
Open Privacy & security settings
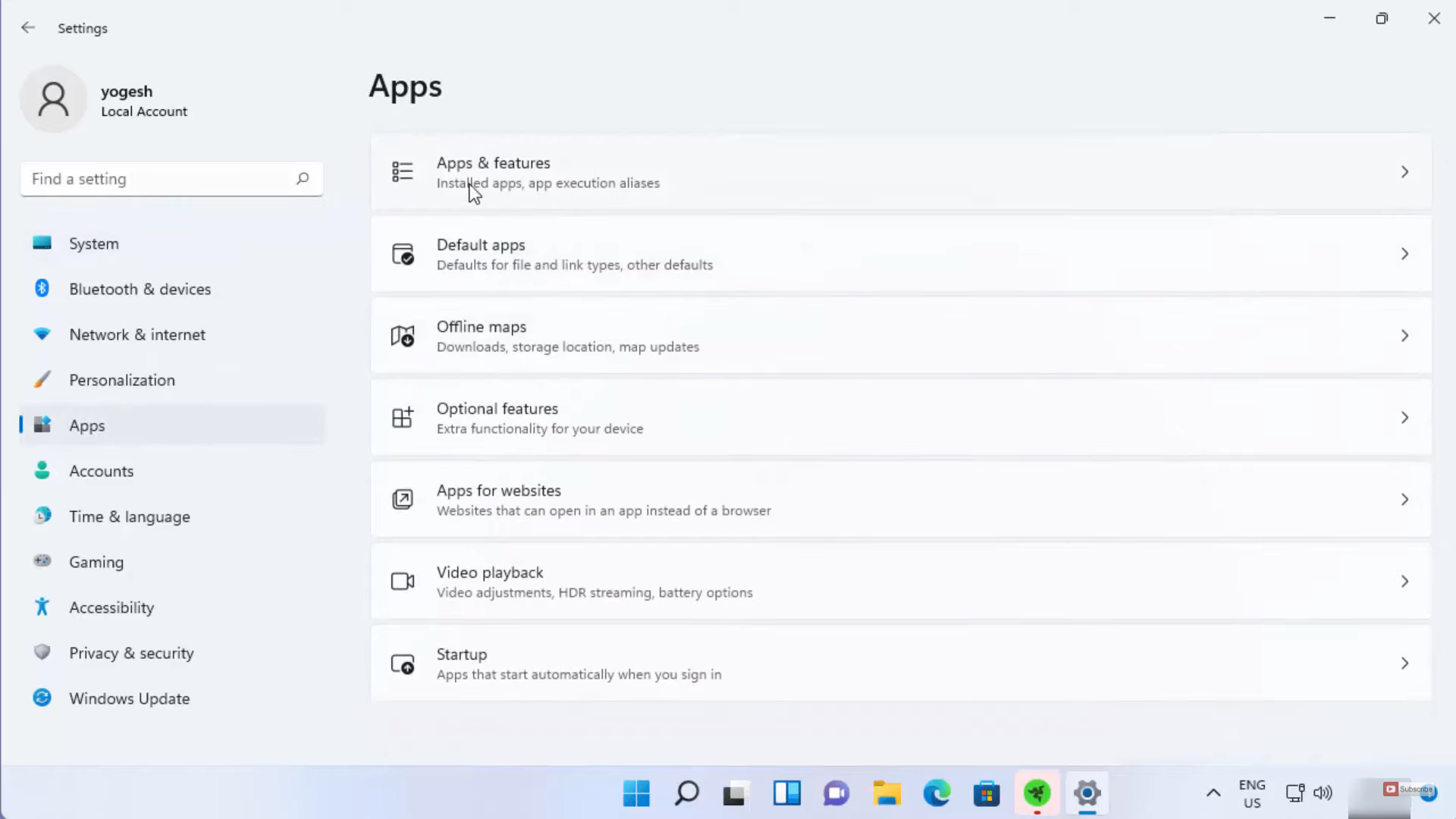click(131, 653)
